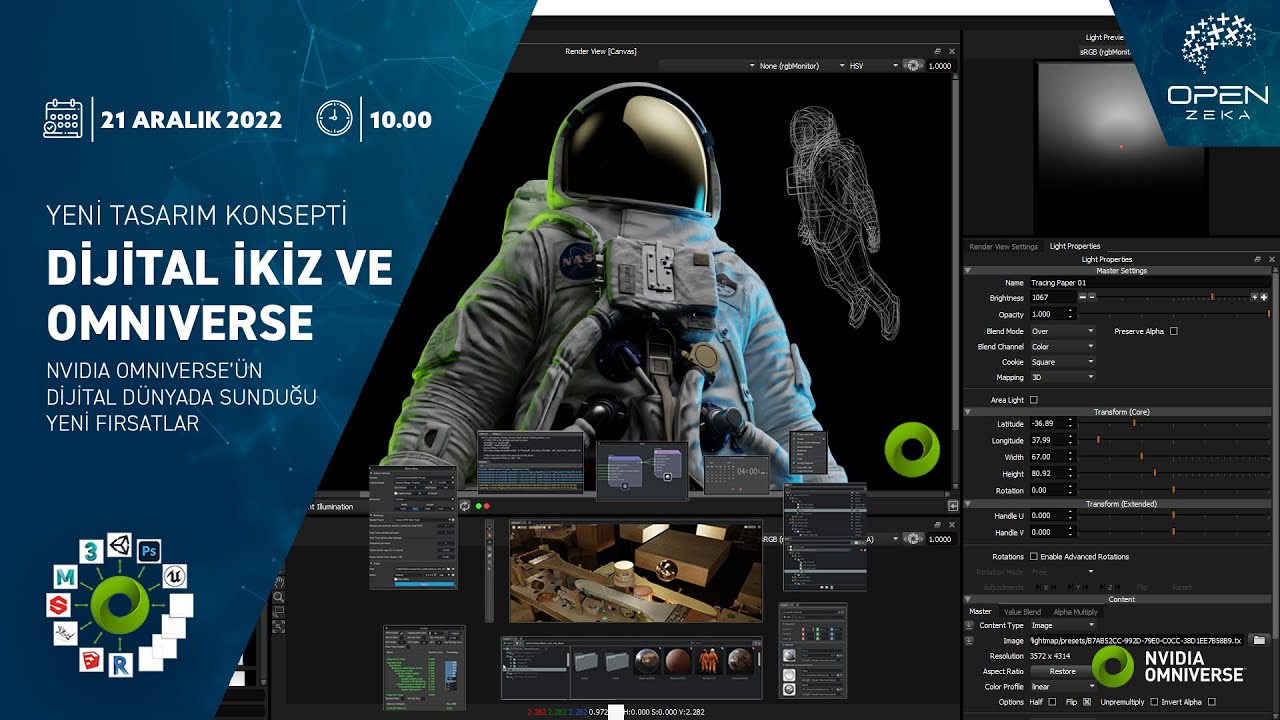Click the Revit logo icon
Screen dimensions: 1280x720
(x=121, y=666)
